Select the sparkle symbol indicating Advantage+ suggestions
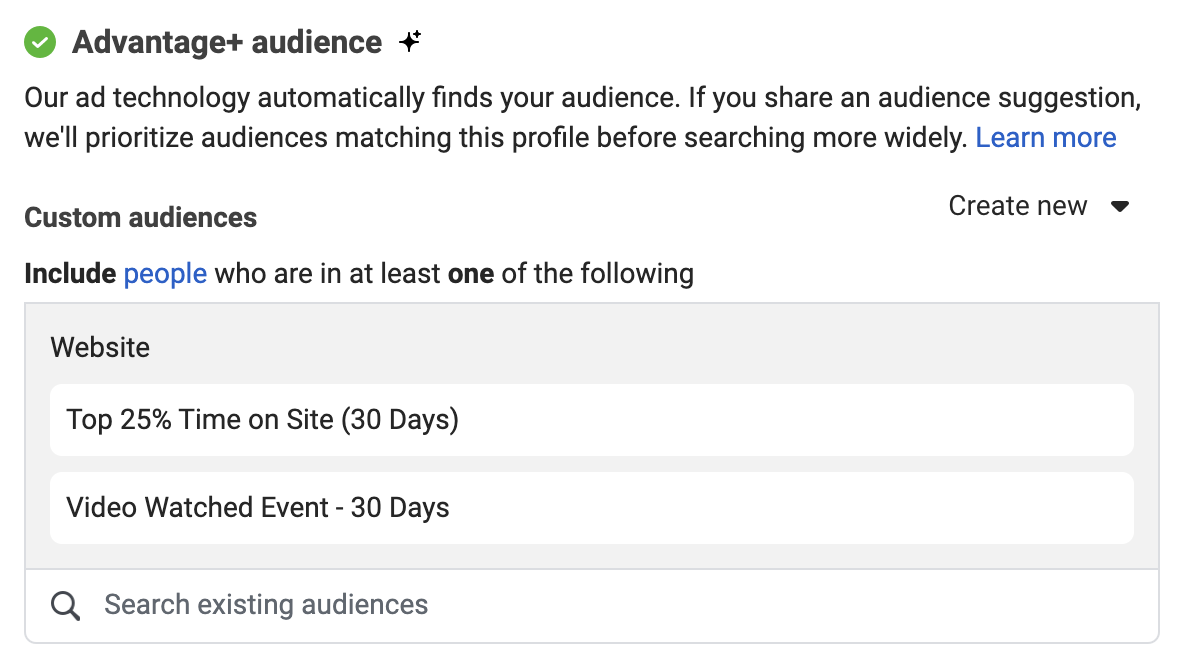Viewport: 1188px width, 664px height. click(410, 40)
